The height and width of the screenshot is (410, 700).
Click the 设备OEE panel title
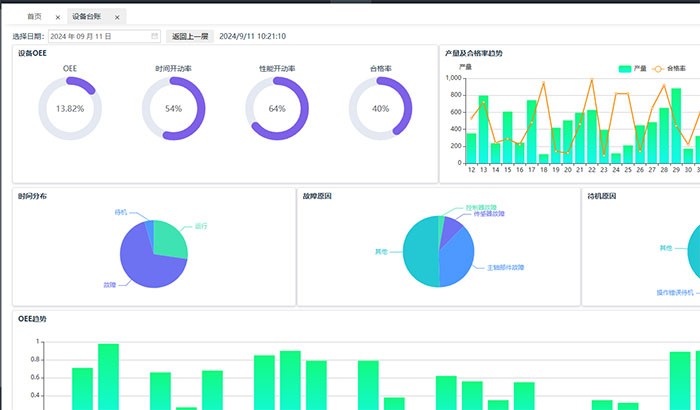(x=32, y=53)
